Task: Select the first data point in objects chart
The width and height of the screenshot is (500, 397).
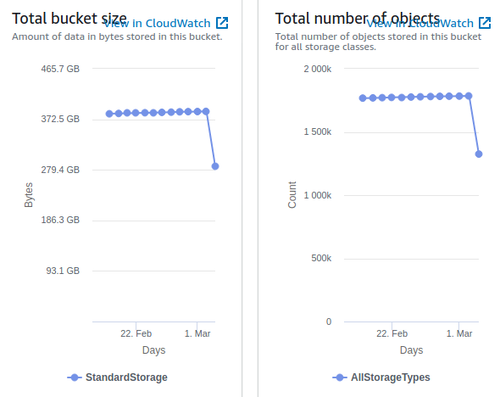Action: tap(363, 98)
